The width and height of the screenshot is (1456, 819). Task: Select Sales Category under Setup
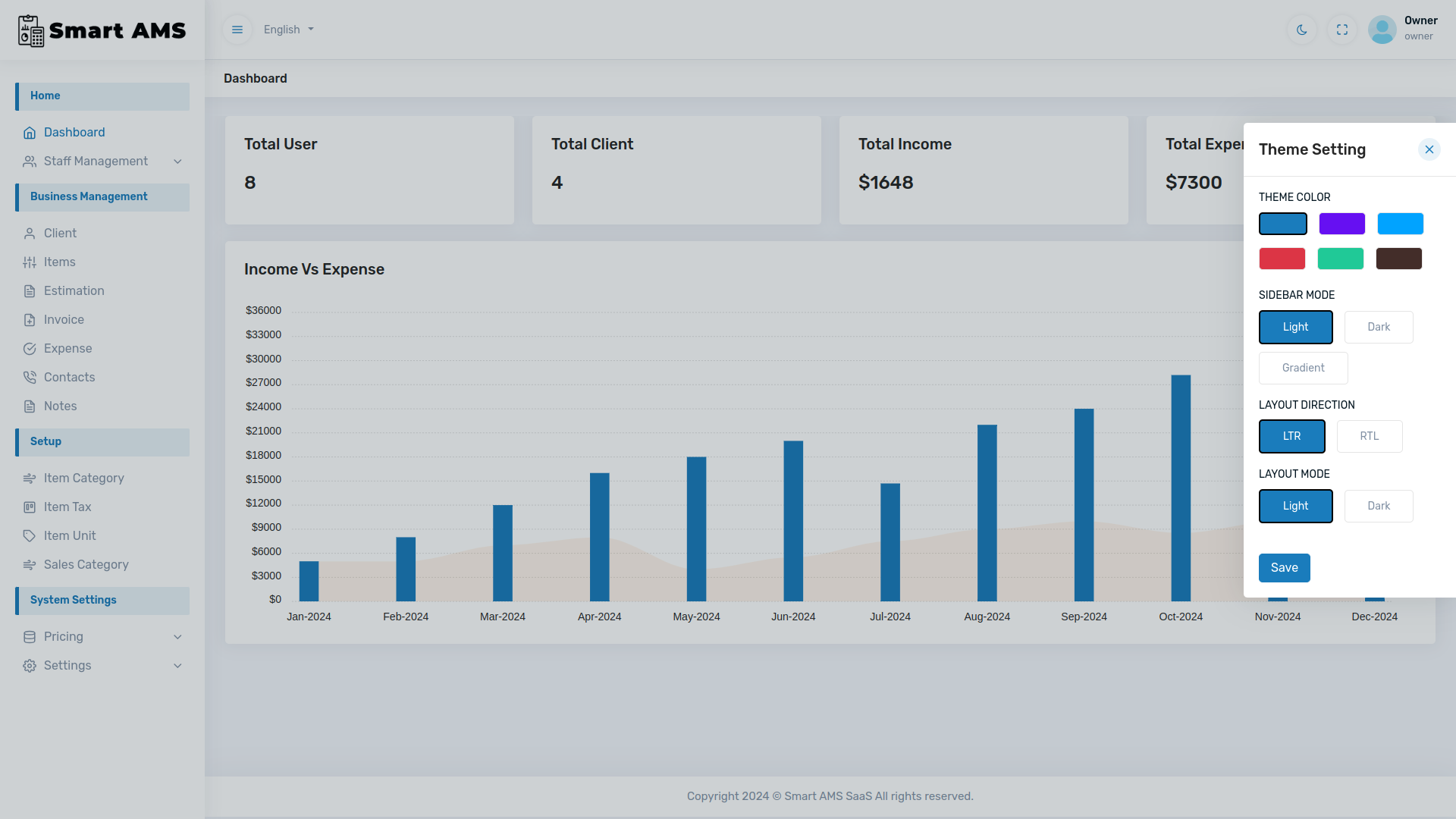point(86,564)
